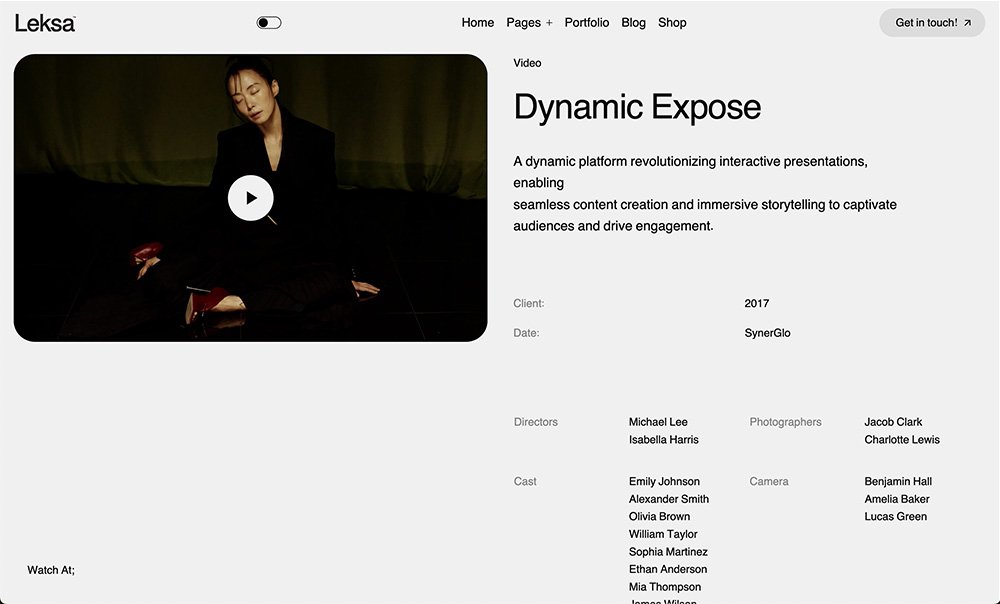Click the plus icon beside Pages
This screenshot has width=1000, height=604.
[549, 23]
